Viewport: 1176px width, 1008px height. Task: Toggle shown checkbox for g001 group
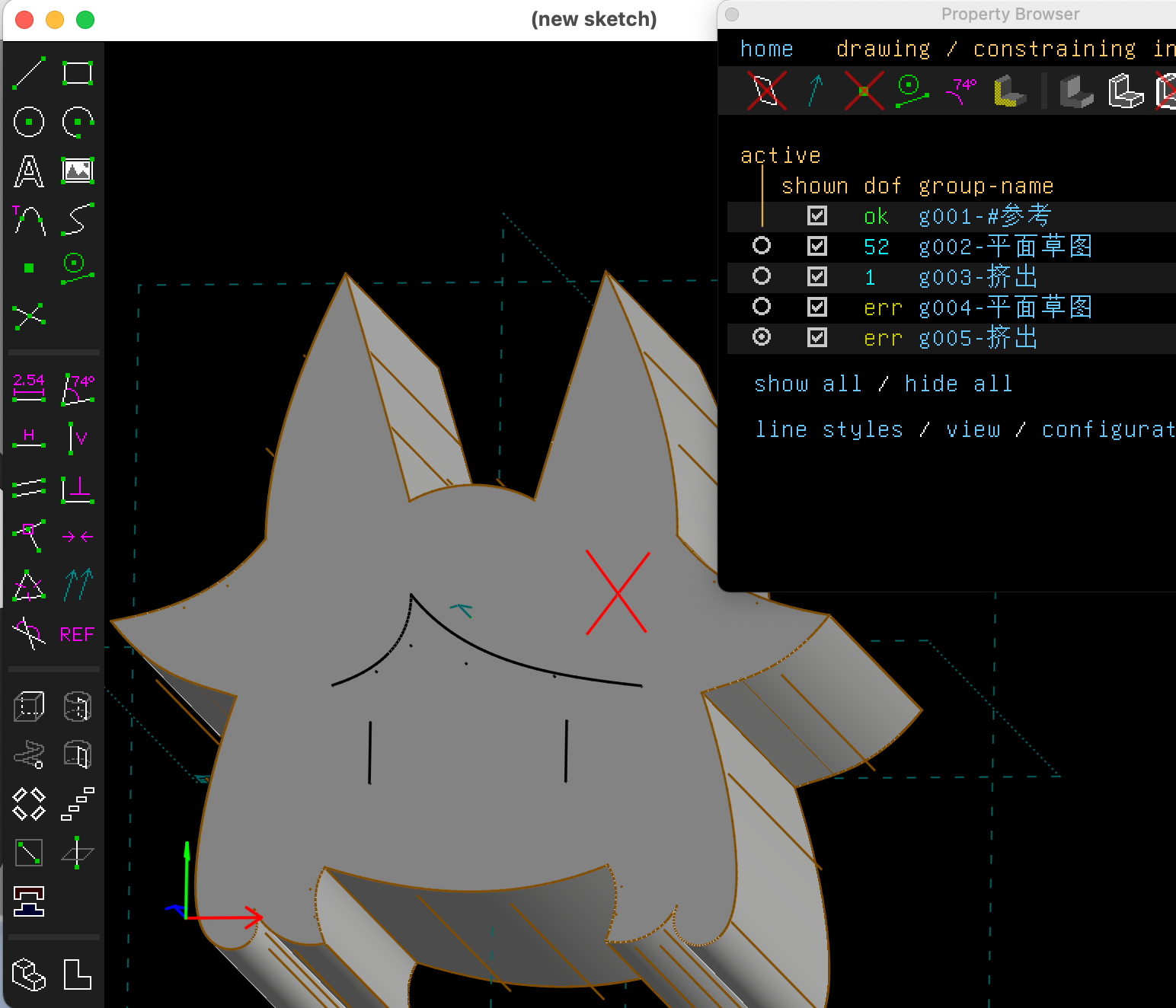[817, 215]
